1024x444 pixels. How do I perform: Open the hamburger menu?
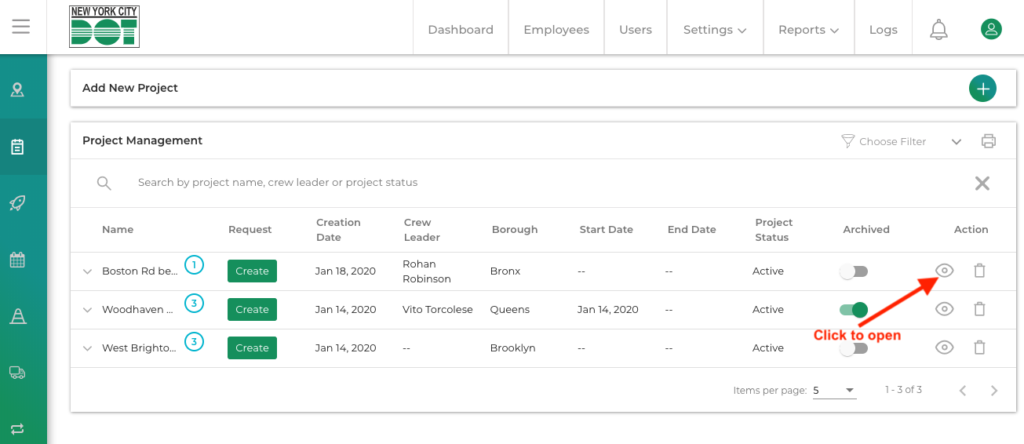[21, 27]
